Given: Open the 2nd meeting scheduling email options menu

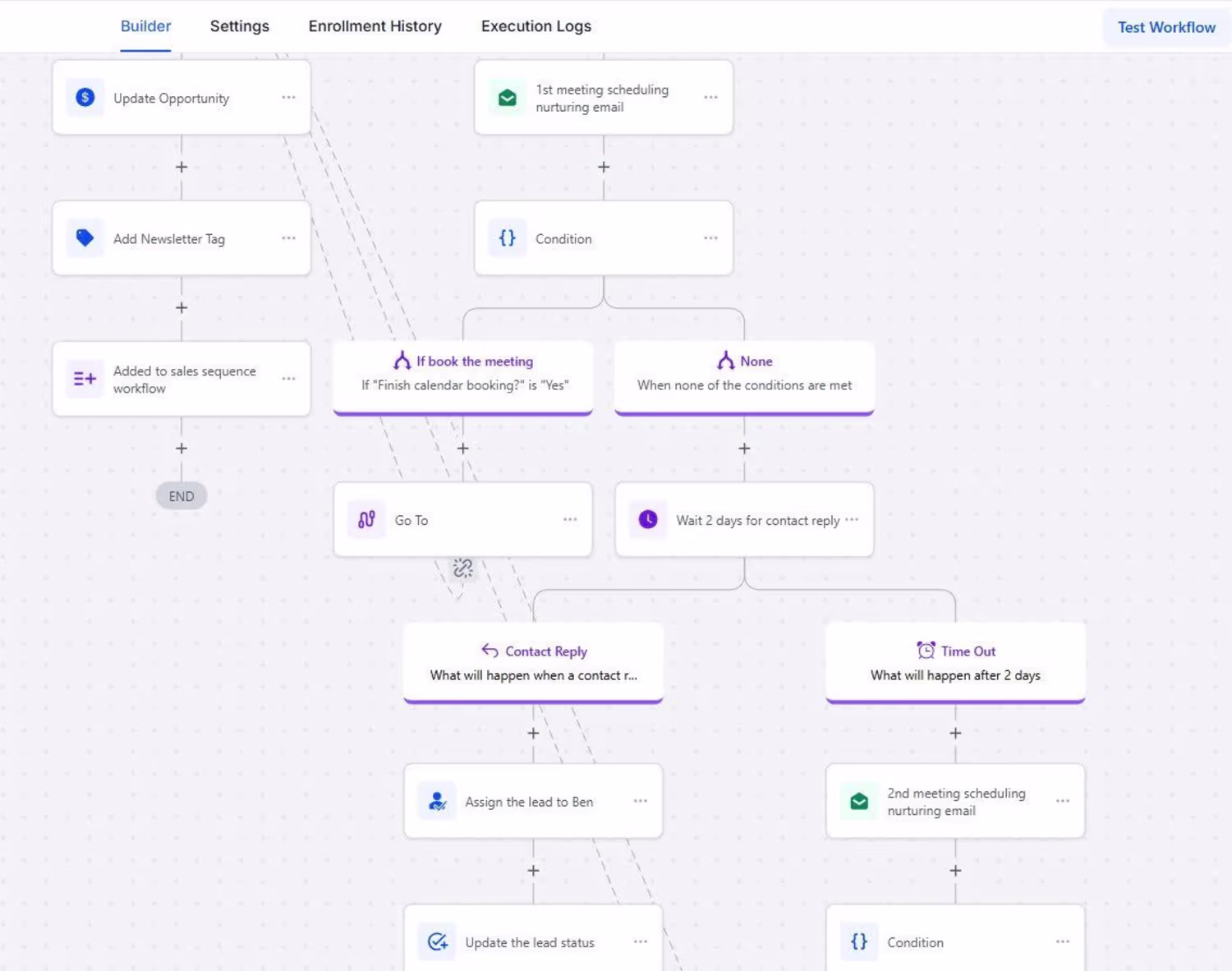Looking at the screenshot, I should point(1063,801).
